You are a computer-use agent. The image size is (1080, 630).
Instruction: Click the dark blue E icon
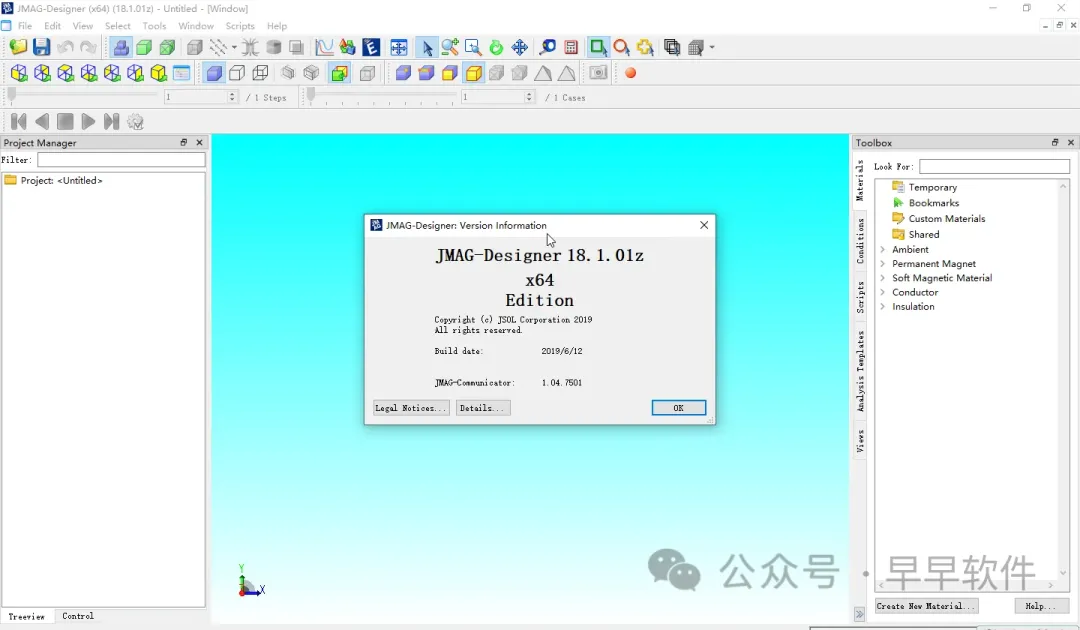[x=371, y=47]
